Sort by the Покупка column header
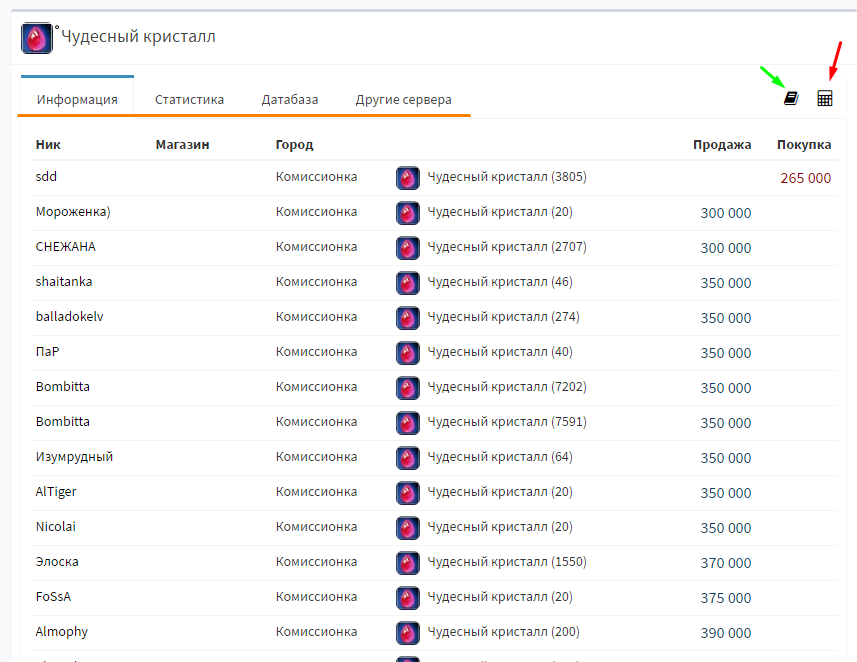The width and height of the screenshot is (857, 662). click(x=804, y=145)
